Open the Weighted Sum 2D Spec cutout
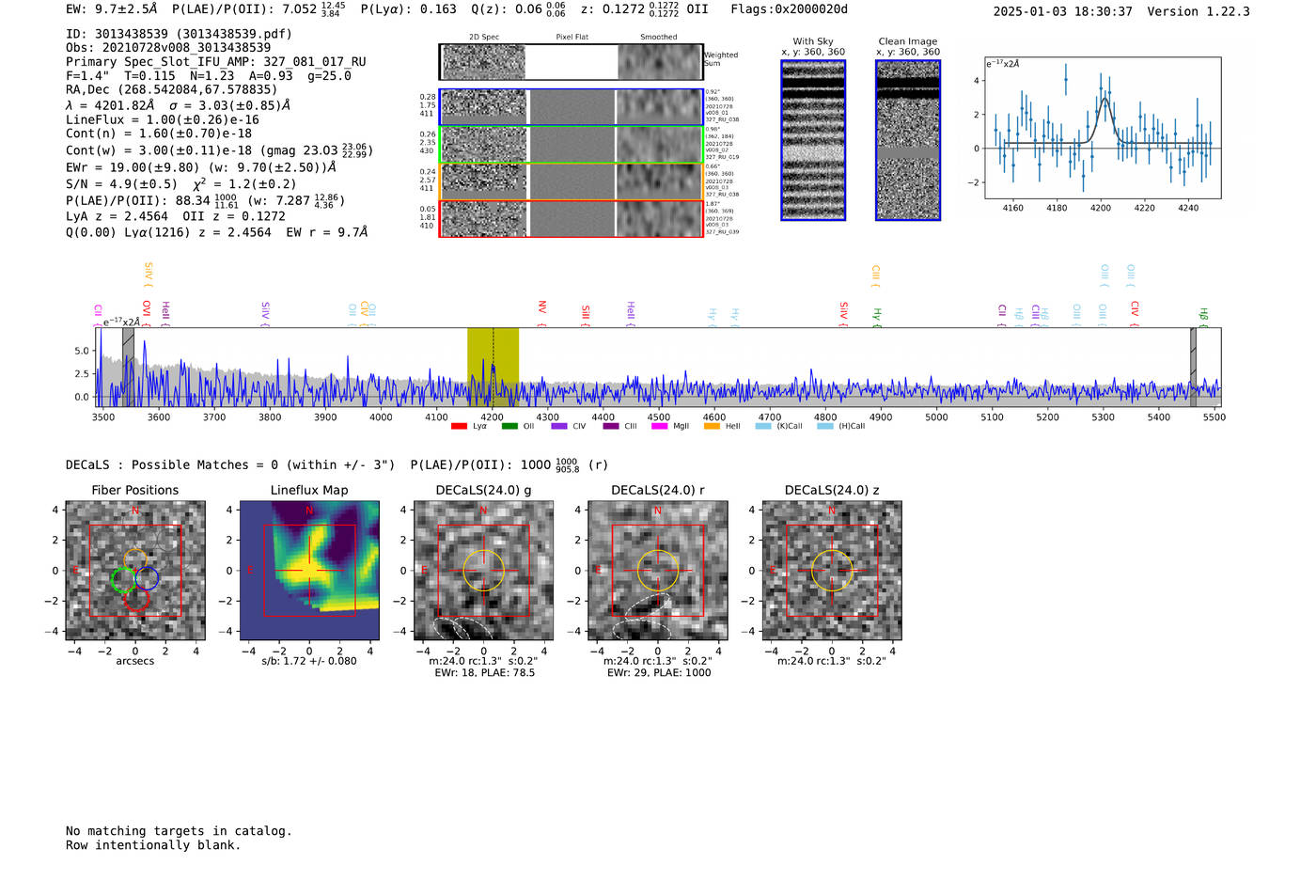The image size is (1316, 896). (x=484, y=62)
